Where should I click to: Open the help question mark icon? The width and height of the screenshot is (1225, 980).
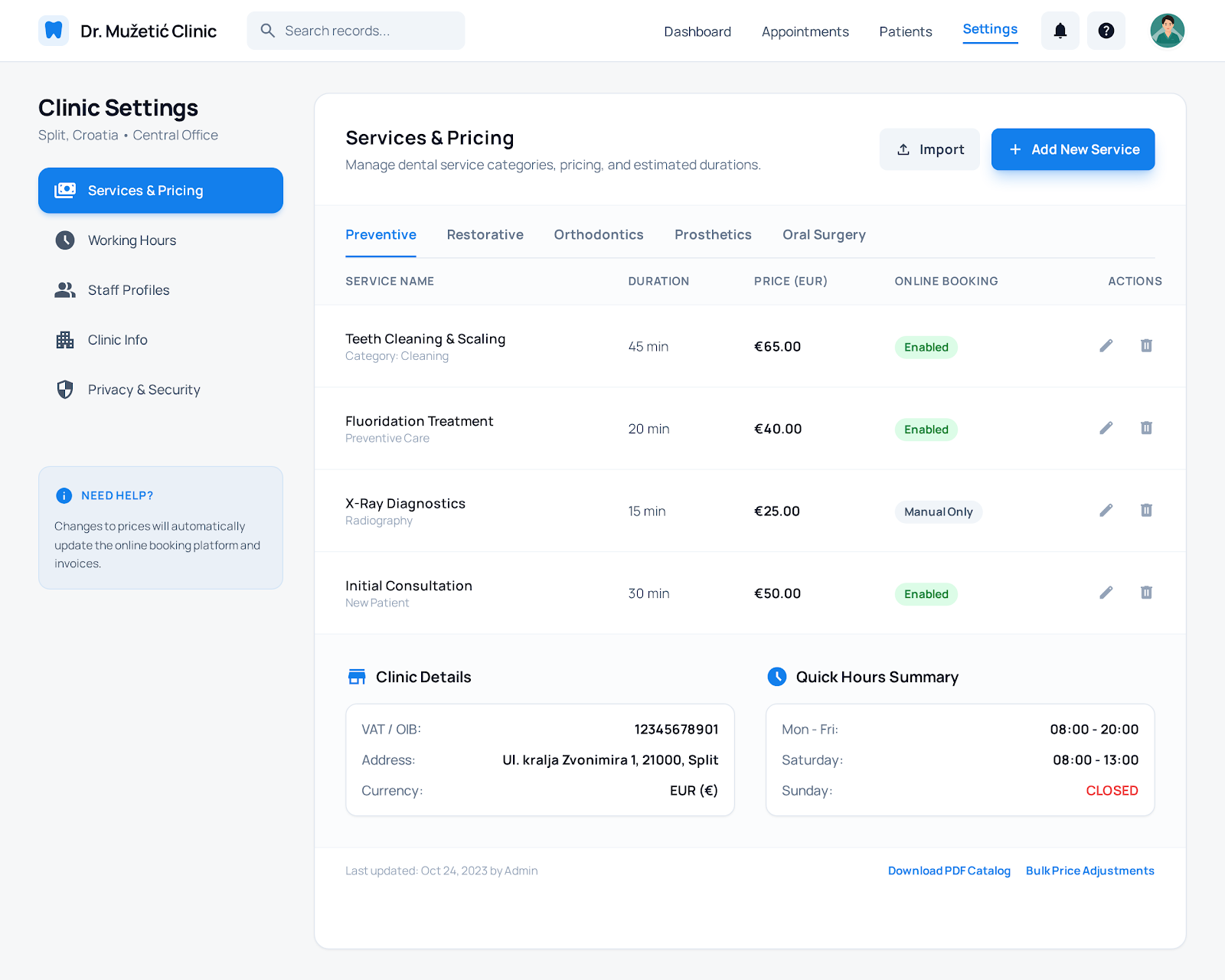[1106, 31]
